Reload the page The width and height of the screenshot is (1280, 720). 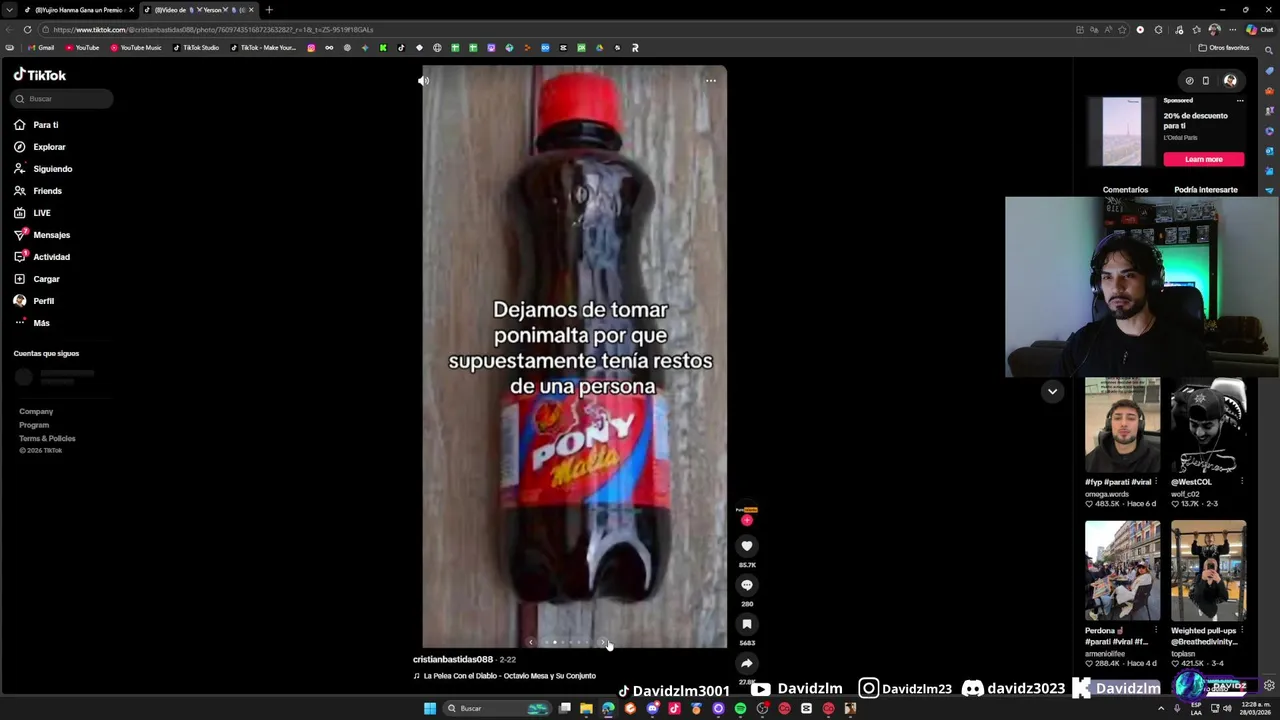pos(27,30)
